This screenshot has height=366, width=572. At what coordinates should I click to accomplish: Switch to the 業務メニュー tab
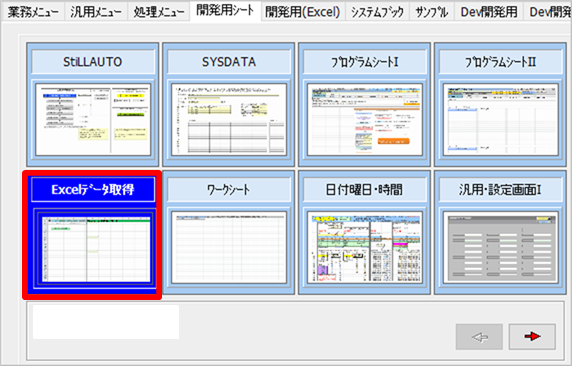point(33,12)
